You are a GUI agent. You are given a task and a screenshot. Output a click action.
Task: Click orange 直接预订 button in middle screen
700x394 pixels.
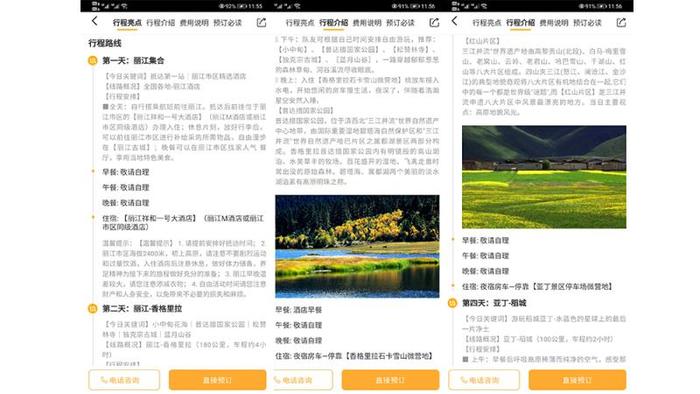(x=390, y=380)
